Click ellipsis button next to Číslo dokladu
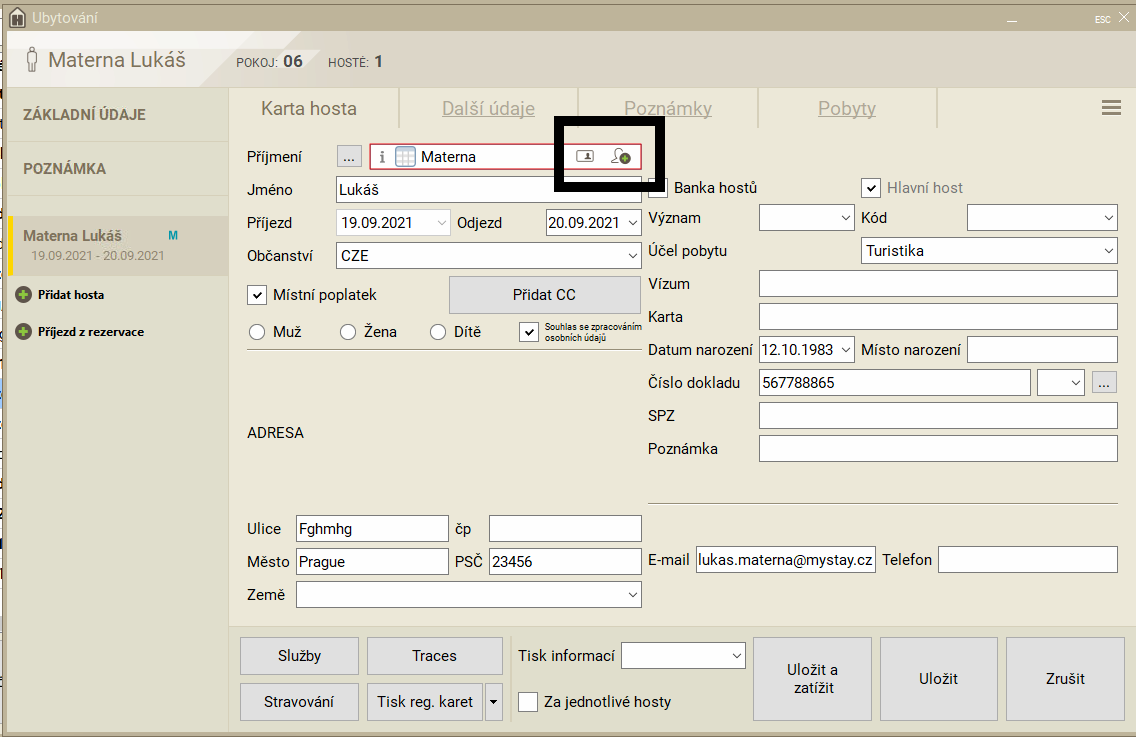 click(x=1104, y=382)
